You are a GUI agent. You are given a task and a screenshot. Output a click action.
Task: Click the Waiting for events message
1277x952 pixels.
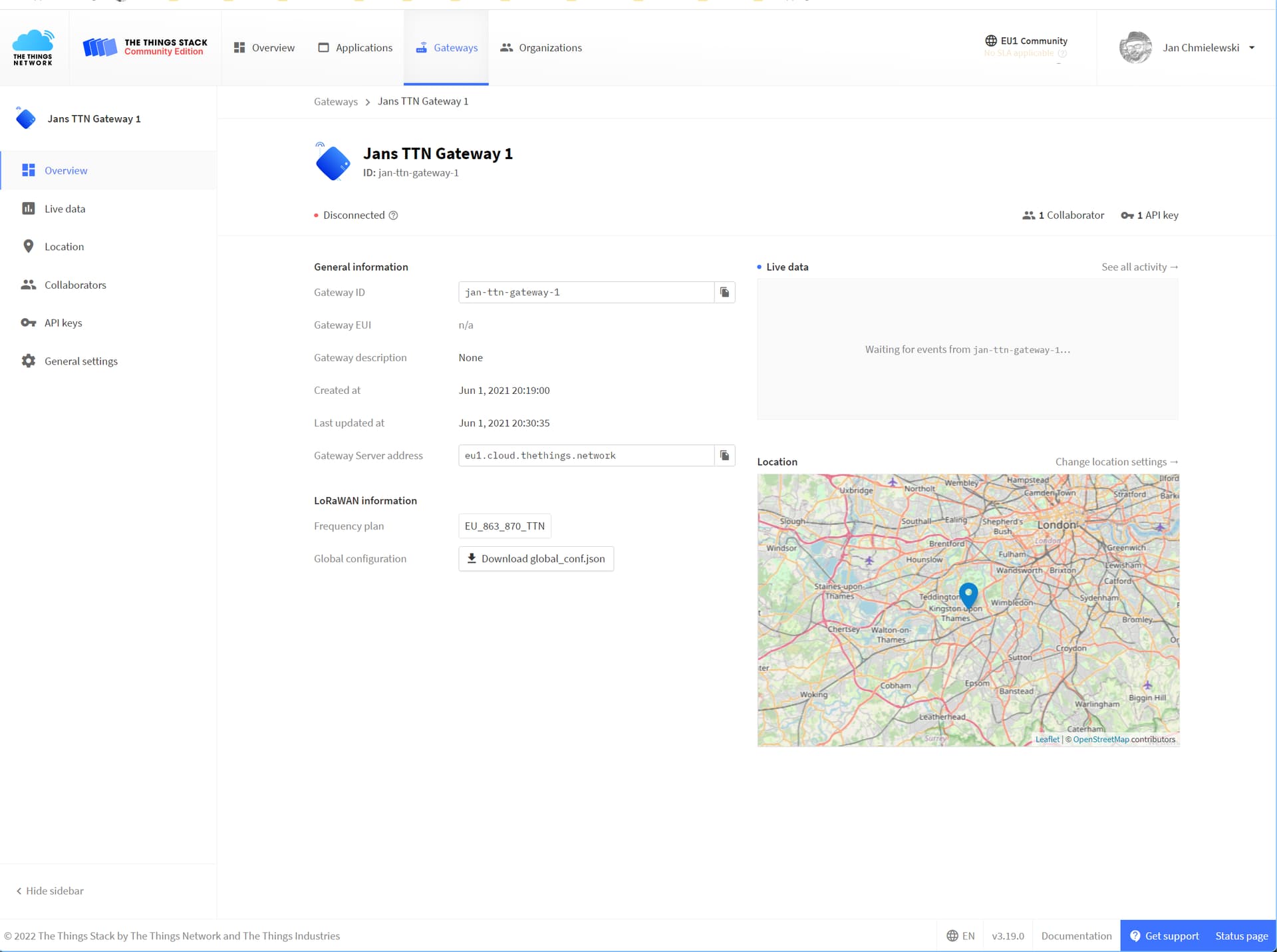(968, 349)
